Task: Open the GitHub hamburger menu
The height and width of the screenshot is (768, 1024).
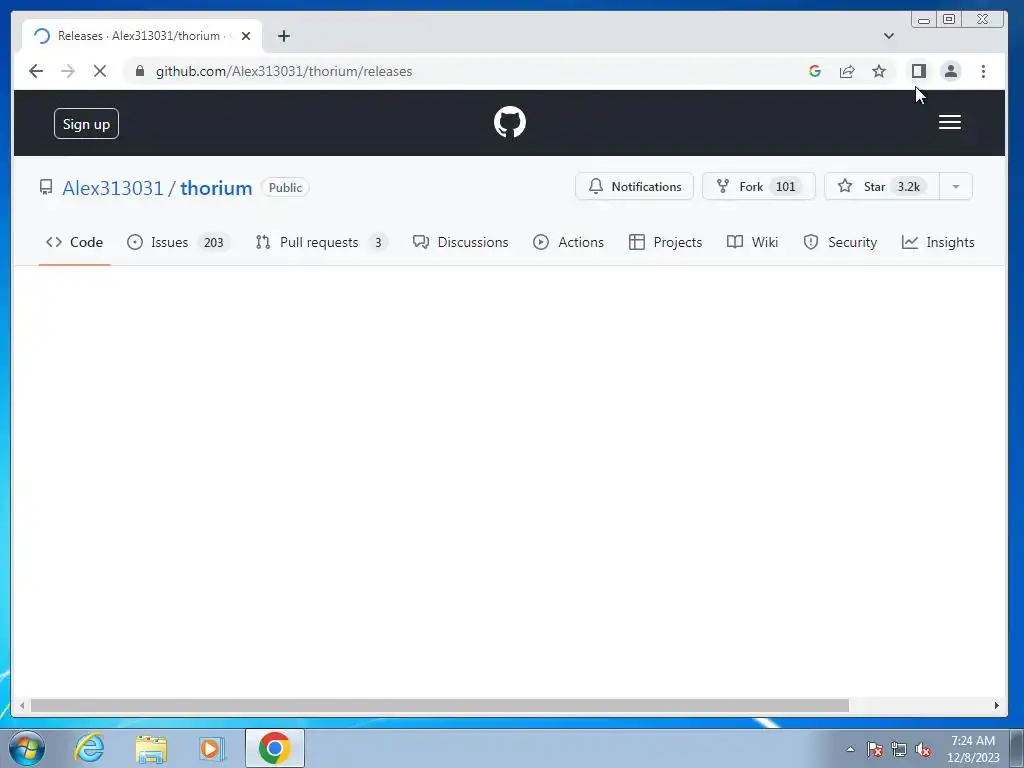Action: point(950,122)
